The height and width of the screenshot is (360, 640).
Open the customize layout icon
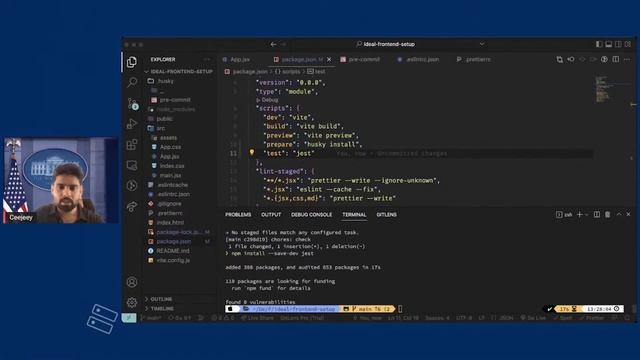click(x=628, y=44)
